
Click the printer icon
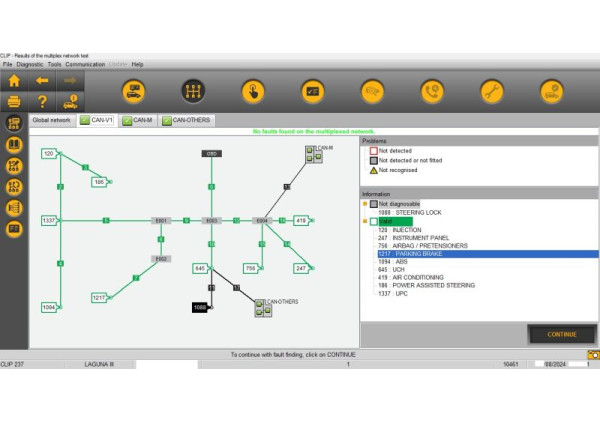[14, 101]
